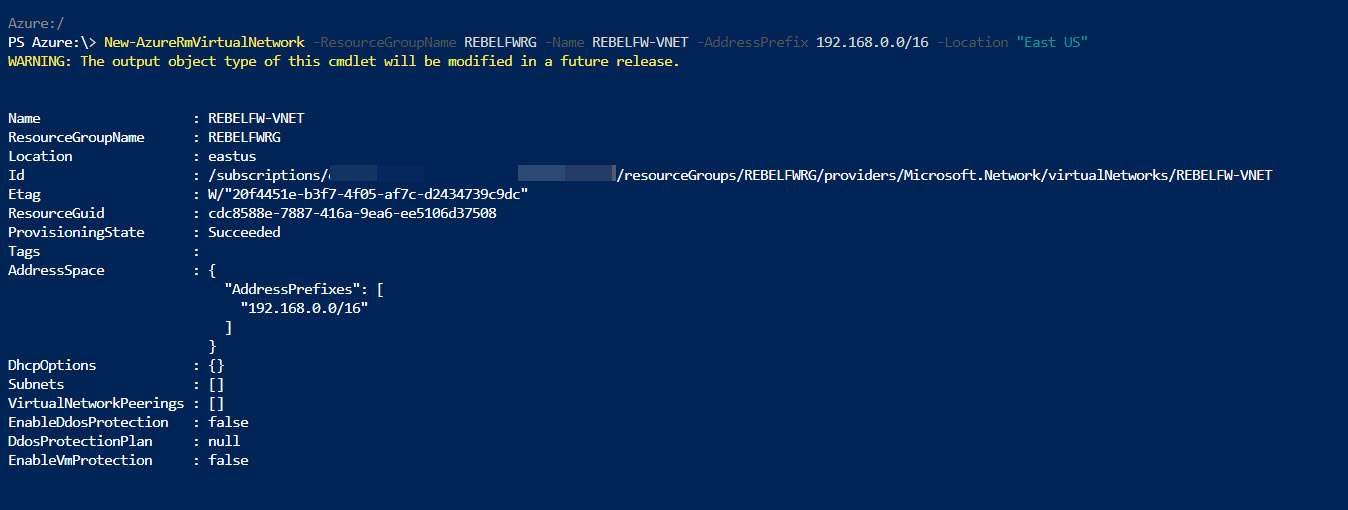Click the ResourceGuid value cdc8588e-7887-416a-9ea6-ee5106d37508

click(x=352, y=213)
